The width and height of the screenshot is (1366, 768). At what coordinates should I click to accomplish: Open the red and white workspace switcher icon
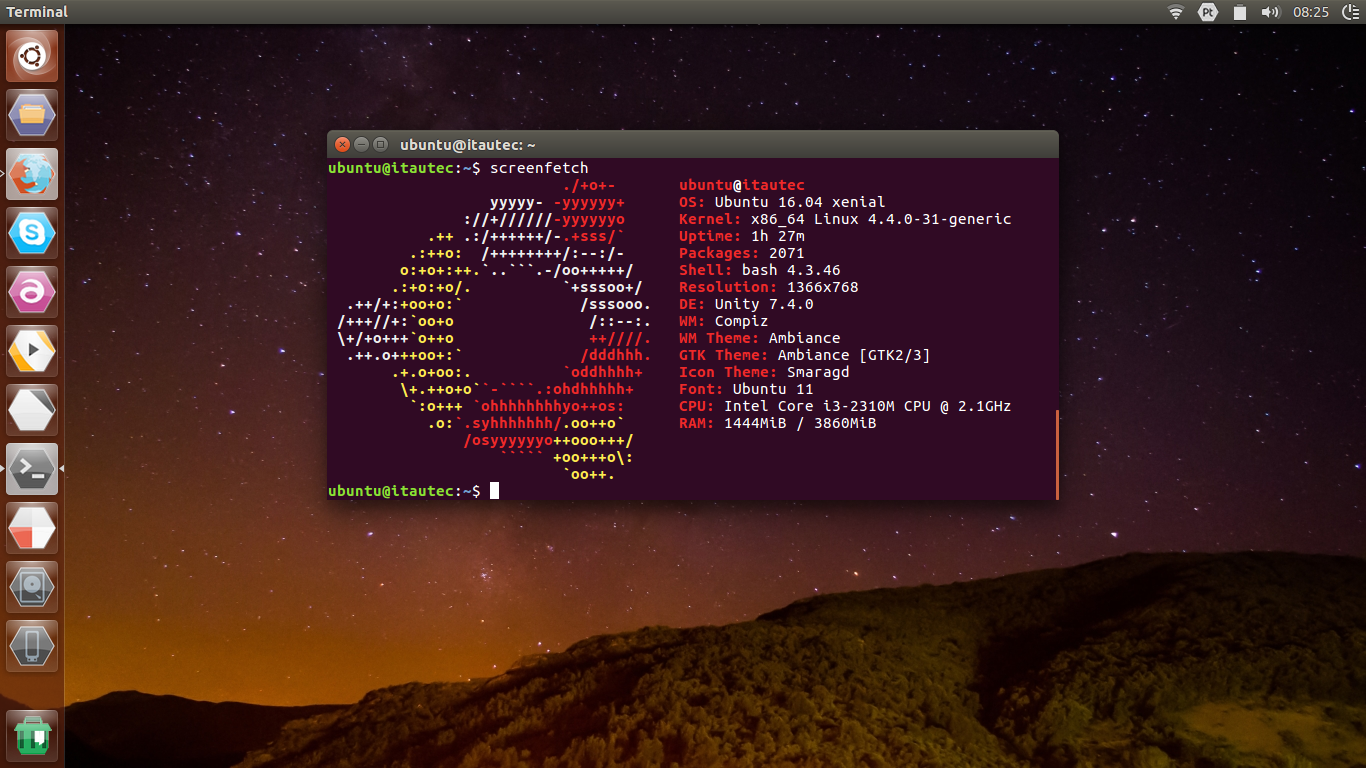point(32,528)
